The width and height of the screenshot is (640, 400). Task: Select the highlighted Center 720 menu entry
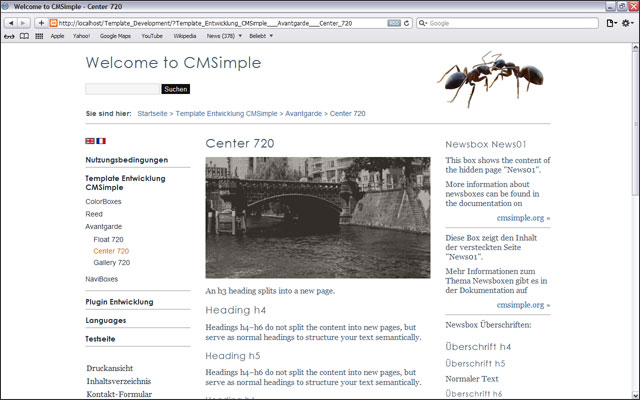(111, 251)
